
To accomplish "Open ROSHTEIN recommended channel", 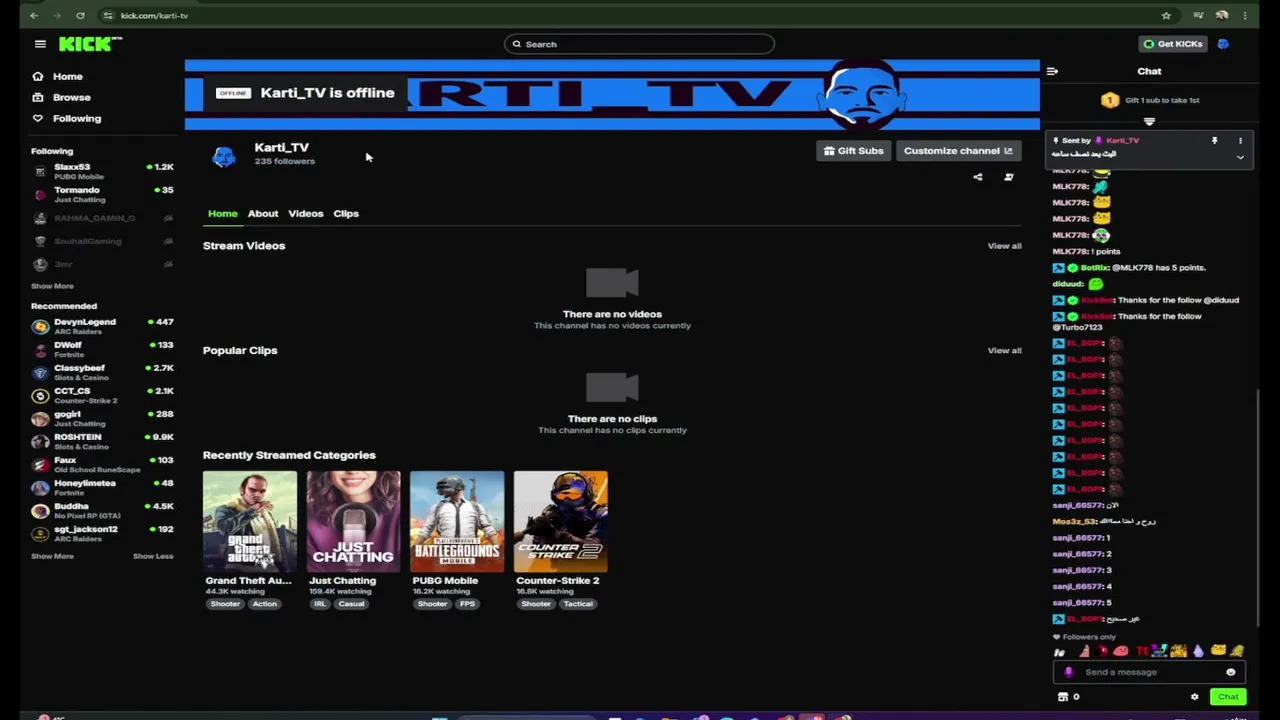I will (x=102, y=441).
